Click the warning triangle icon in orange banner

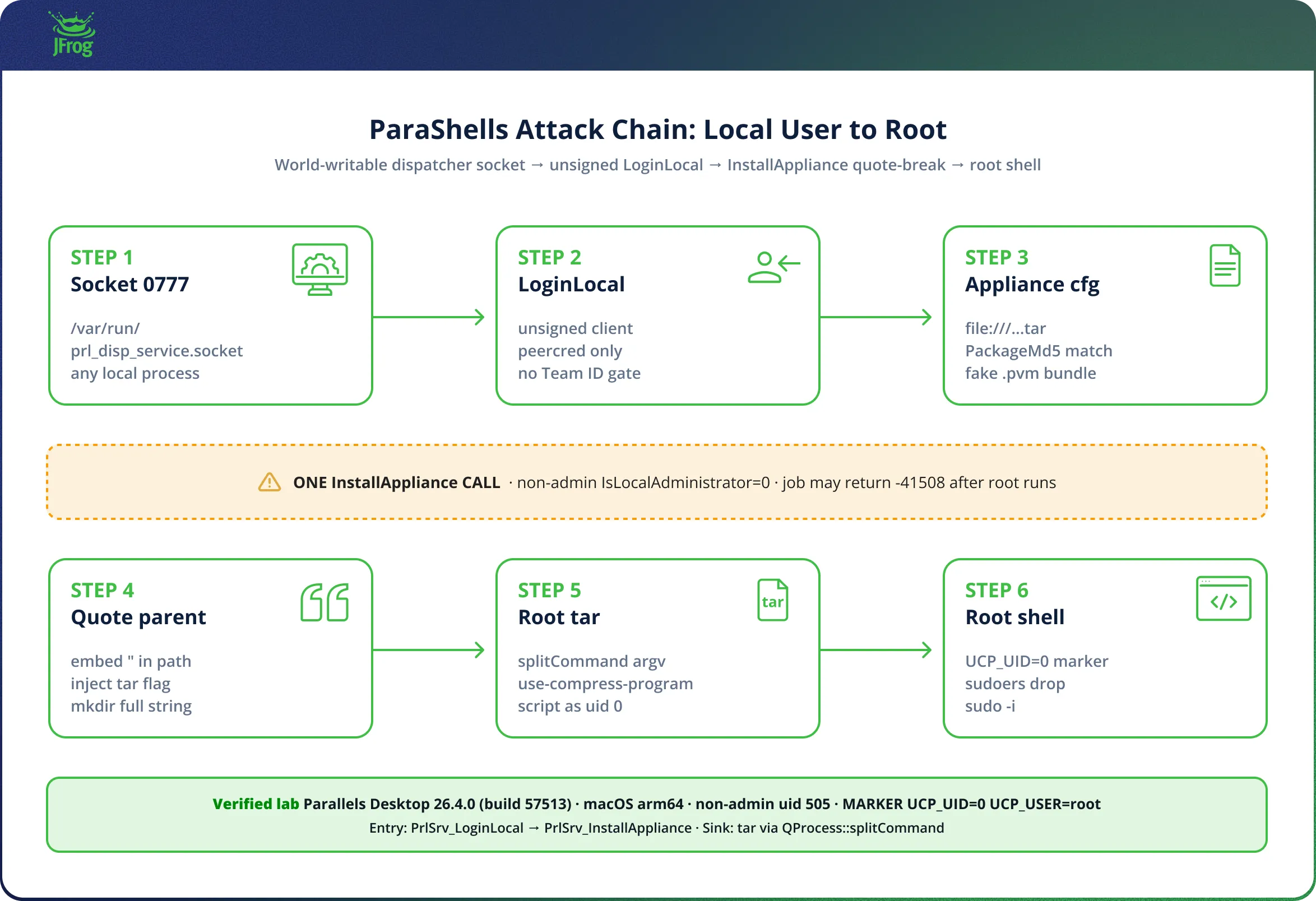point(270,482)
